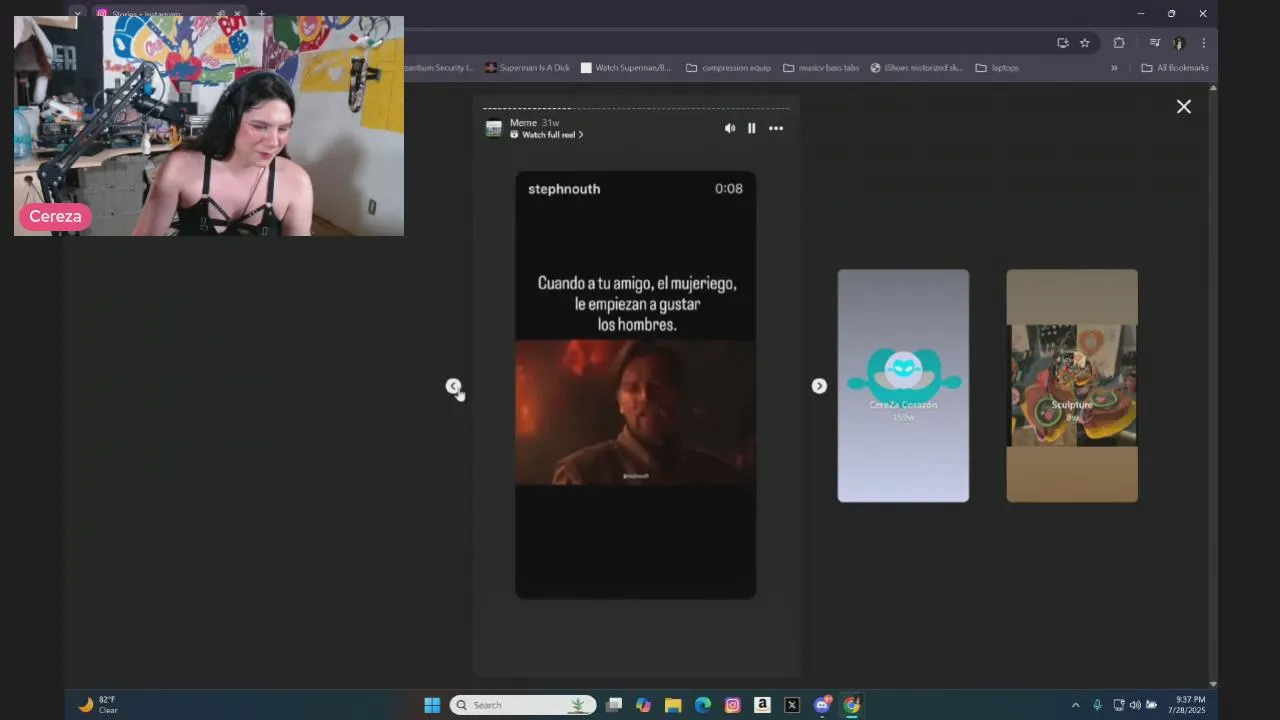
Task: Open a new browser tab
Action: 261,14
